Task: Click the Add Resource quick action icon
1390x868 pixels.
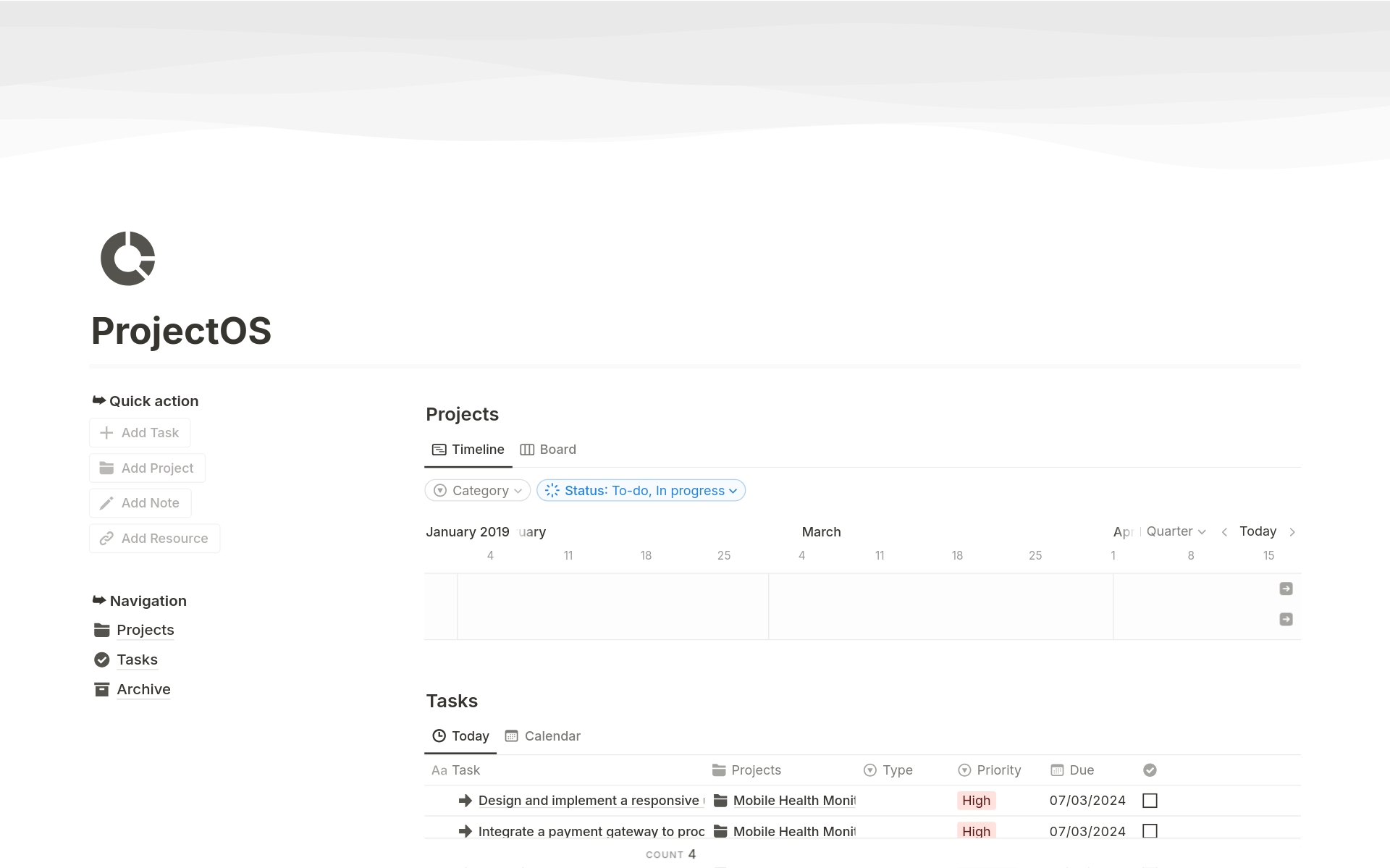Action: click(106, 538)
